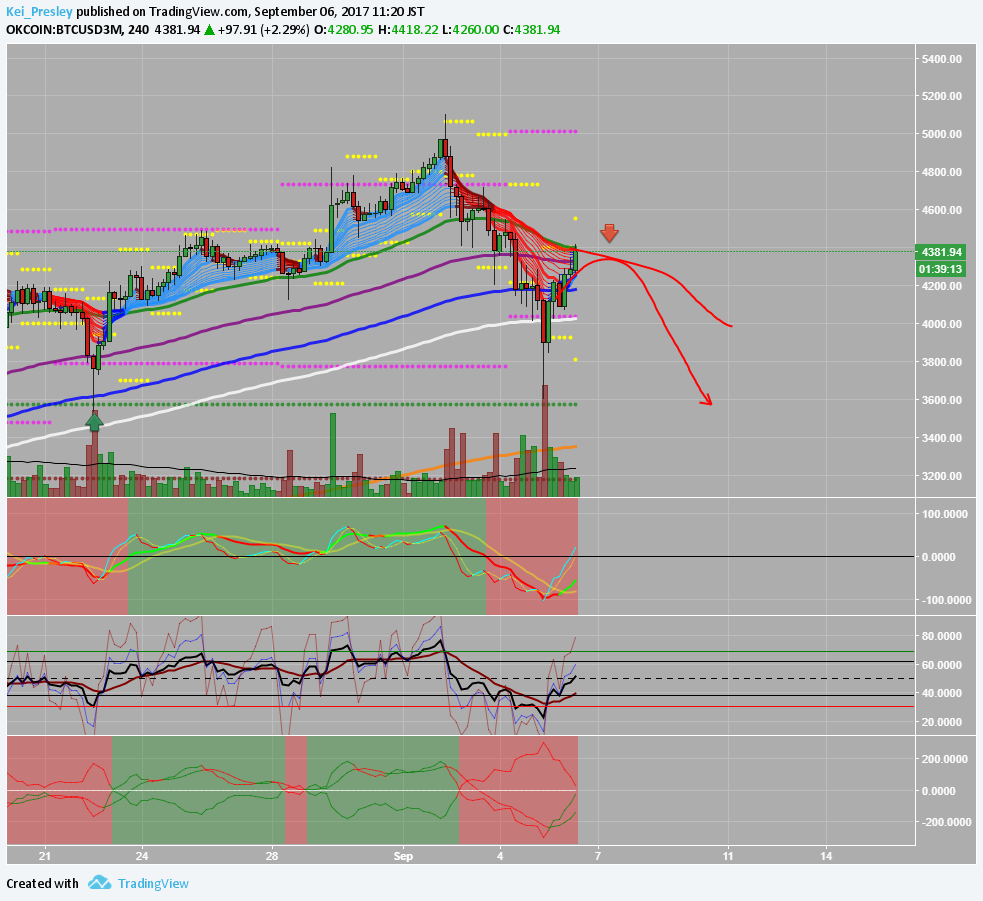The width and height of the screenshot is (983, 901).
Task: Open the Kei_Presley author link
Action: pos(39,12)
